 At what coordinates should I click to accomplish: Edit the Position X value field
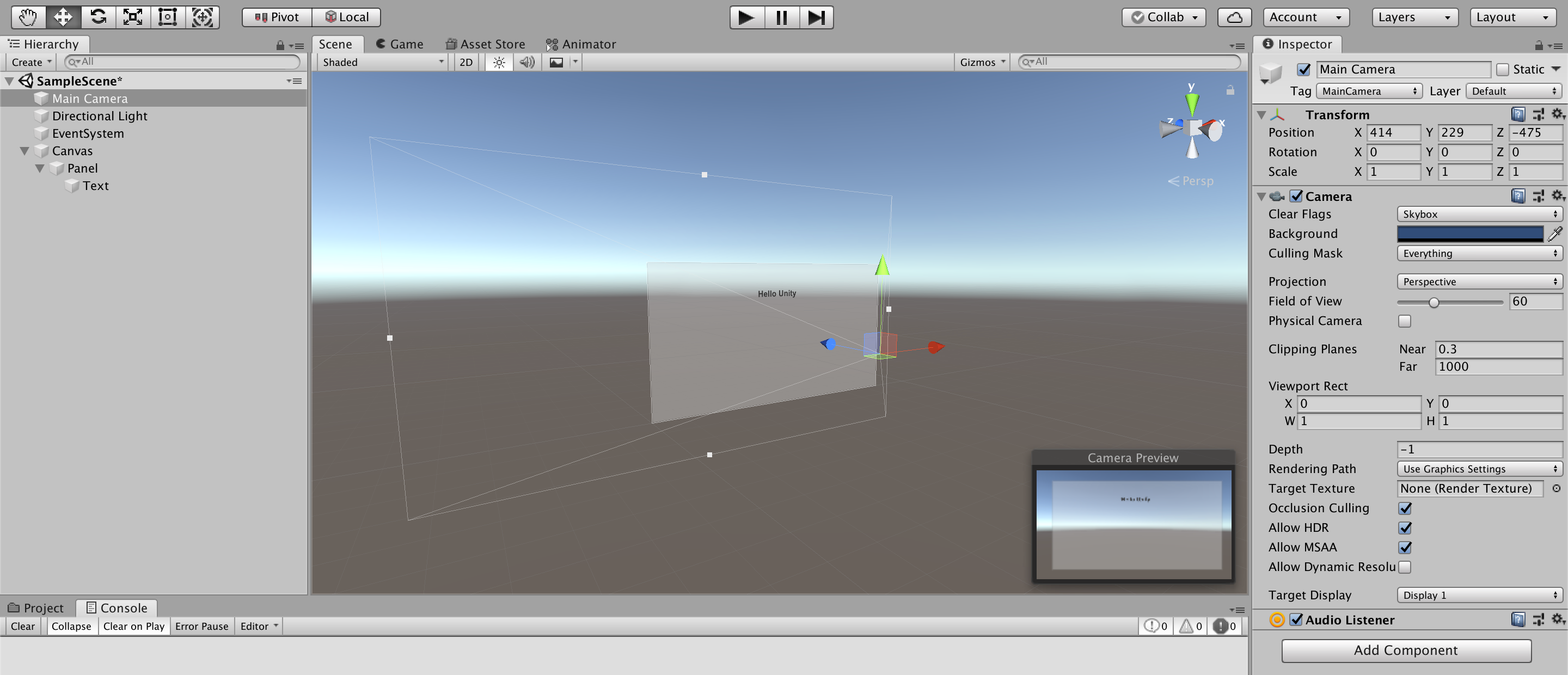1394,132
